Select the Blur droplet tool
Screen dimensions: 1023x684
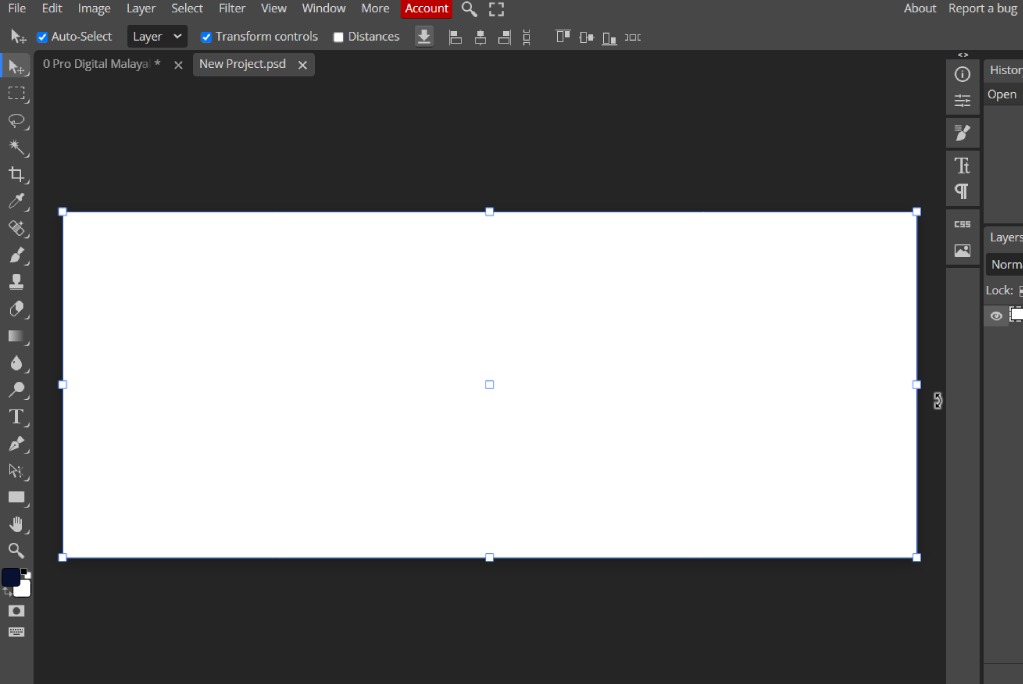16,363
